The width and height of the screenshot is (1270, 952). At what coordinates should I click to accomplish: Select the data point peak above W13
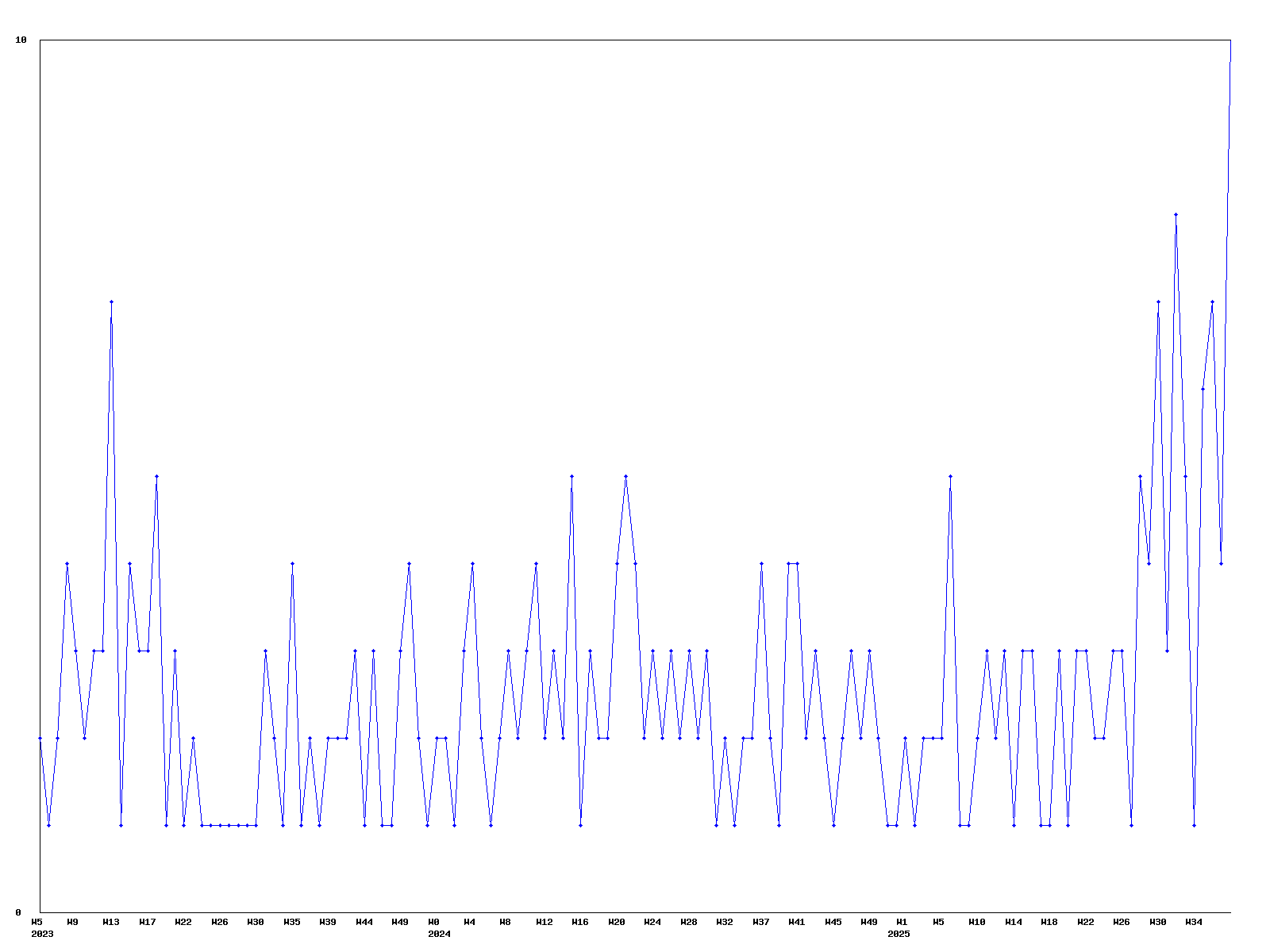tap(111, 301)
